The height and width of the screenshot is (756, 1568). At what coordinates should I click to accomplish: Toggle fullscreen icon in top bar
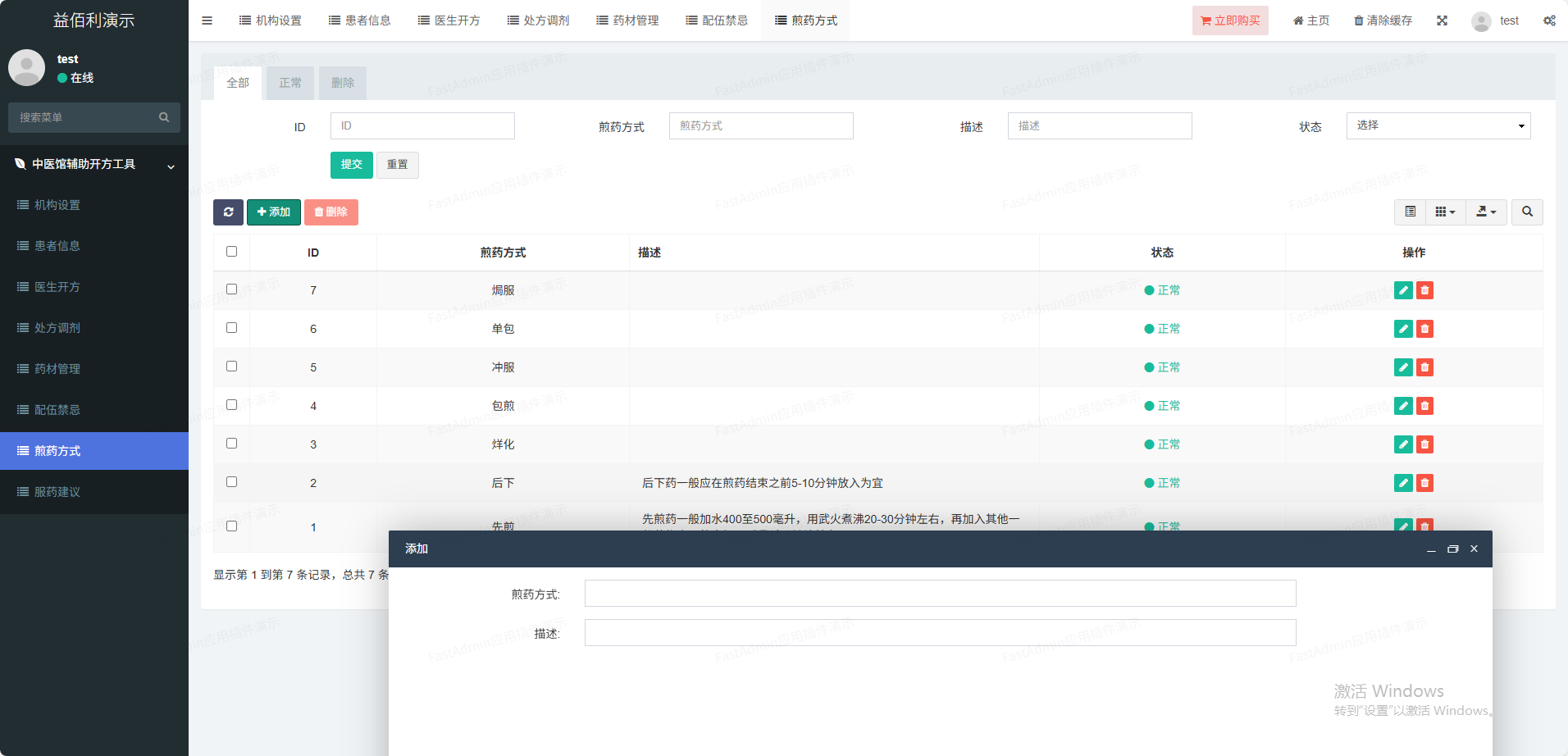pos(1442,20)
